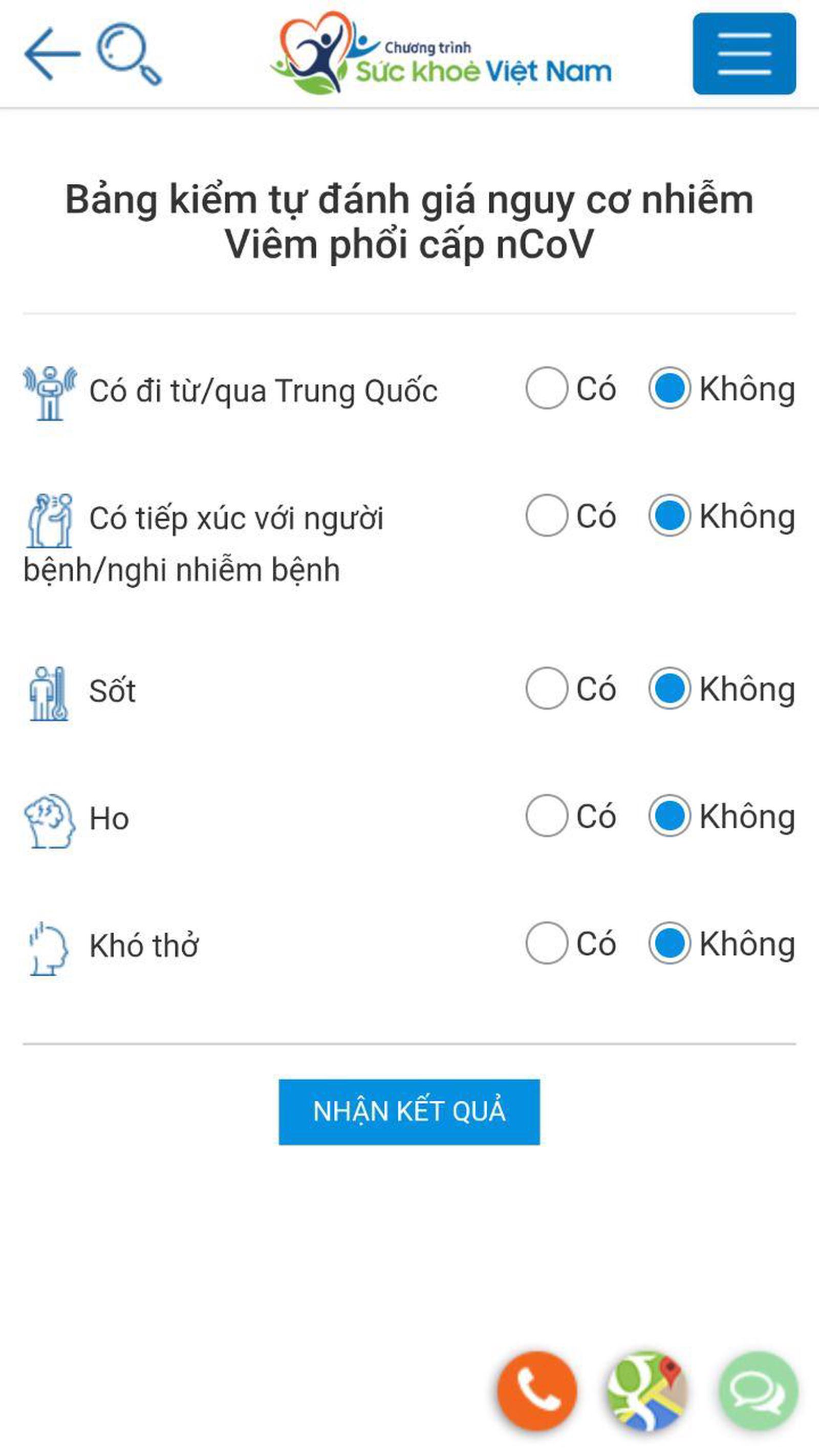Open the green chat bubble icon

pyautogui.click(x=758, y=1390)
